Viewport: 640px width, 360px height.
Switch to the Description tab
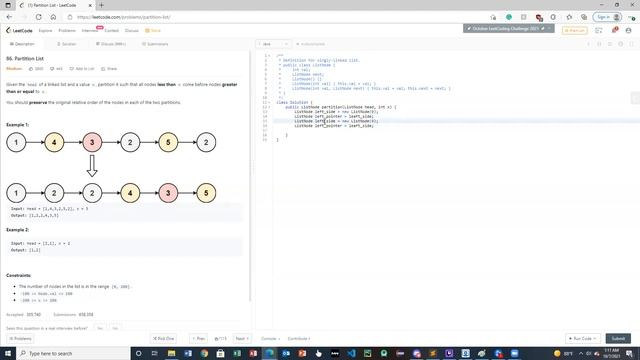(22, 44)
